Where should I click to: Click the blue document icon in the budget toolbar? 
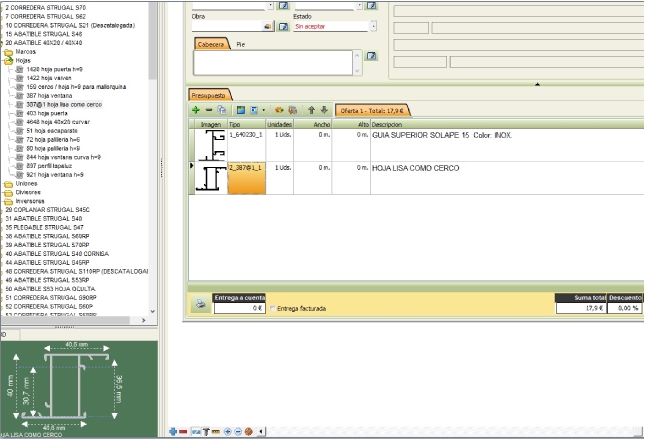[x=254, y=110]
